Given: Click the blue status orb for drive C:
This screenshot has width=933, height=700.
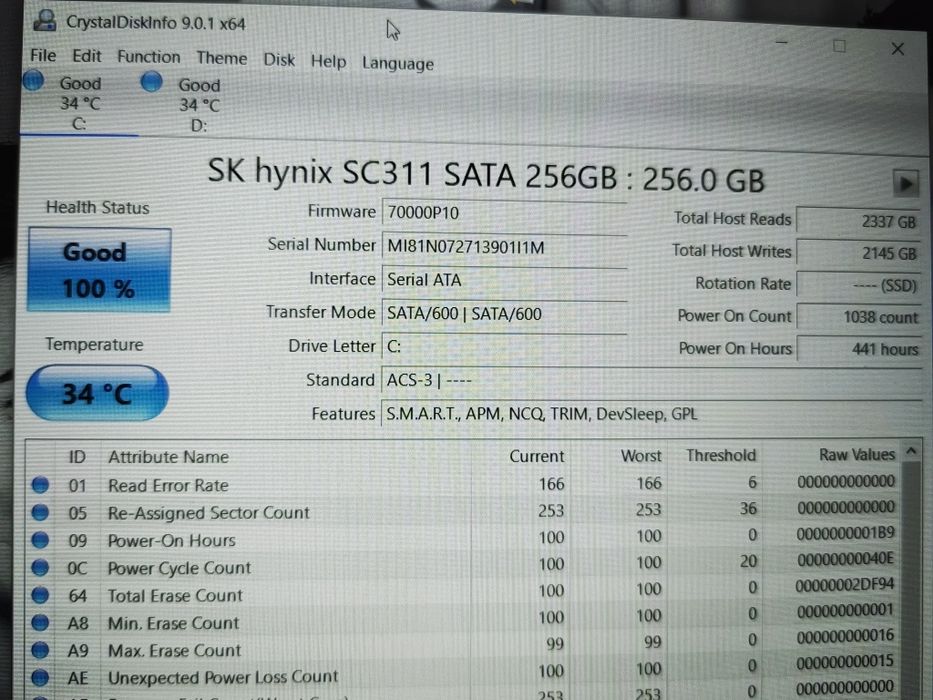Looking at the screenshot, I should coord(34,80).
